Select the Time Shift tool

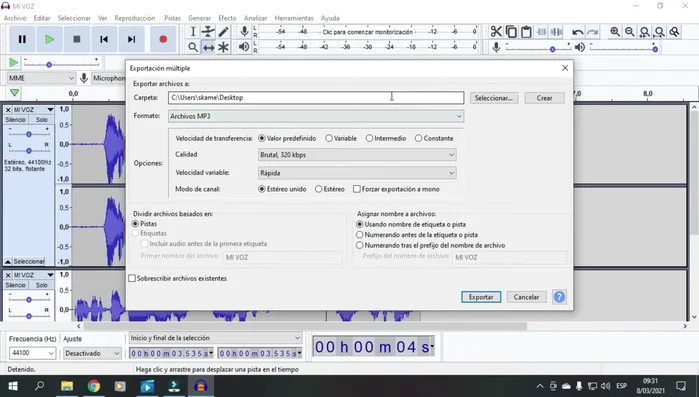[208, 47]
